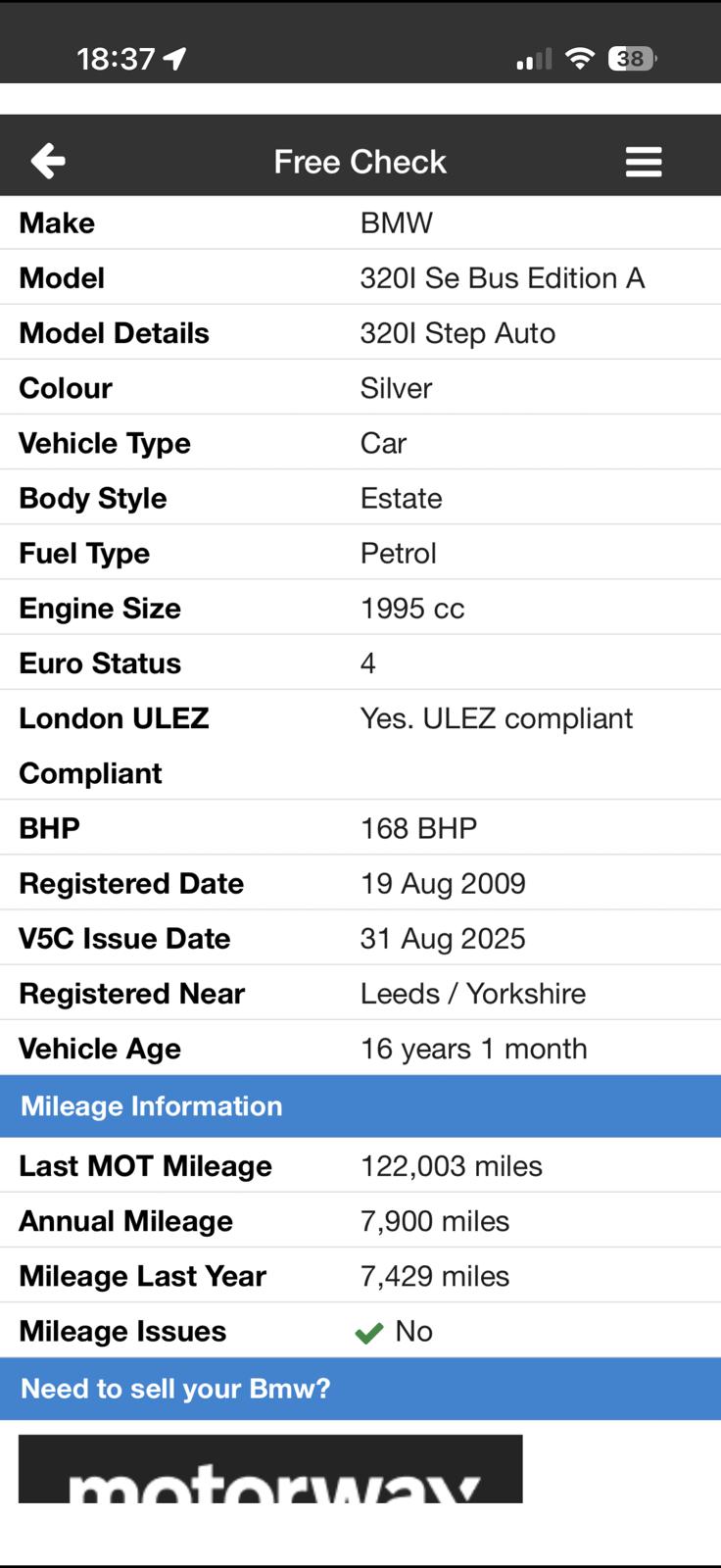721x1568 pixels.
Task: Tap the Free Check page title
Action: (360, 162)
